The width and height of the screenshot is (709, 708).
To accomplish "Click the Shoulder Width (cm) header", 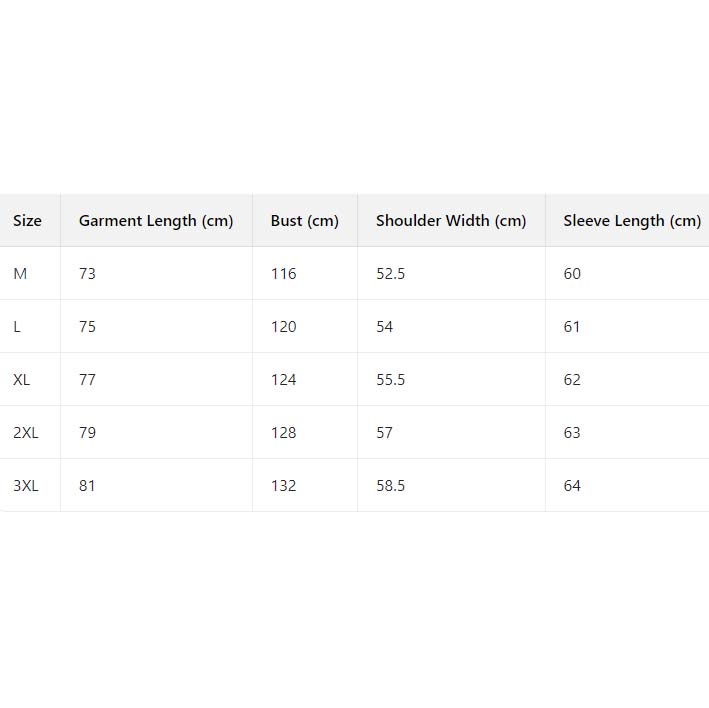I will click(451, 221).
